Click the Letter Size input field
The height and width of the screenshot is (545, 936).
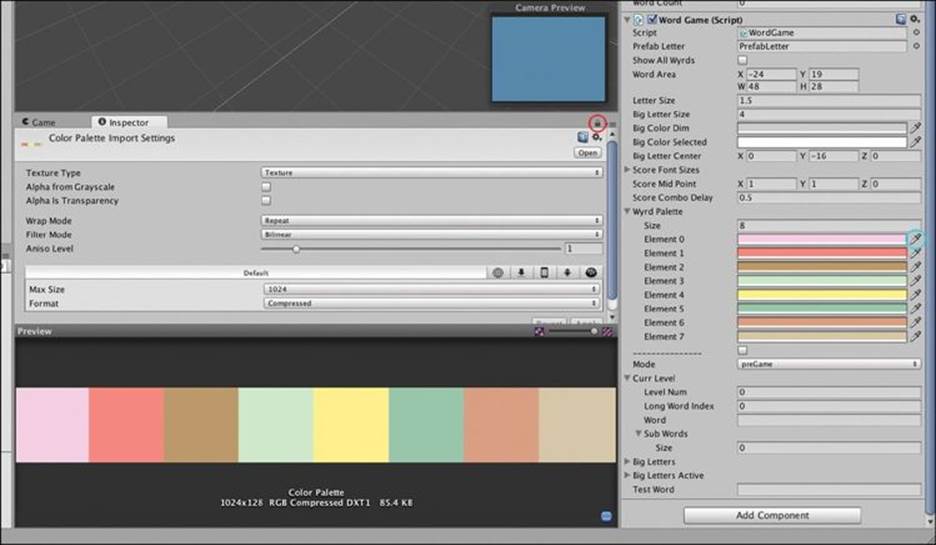(x=829, y=100)
